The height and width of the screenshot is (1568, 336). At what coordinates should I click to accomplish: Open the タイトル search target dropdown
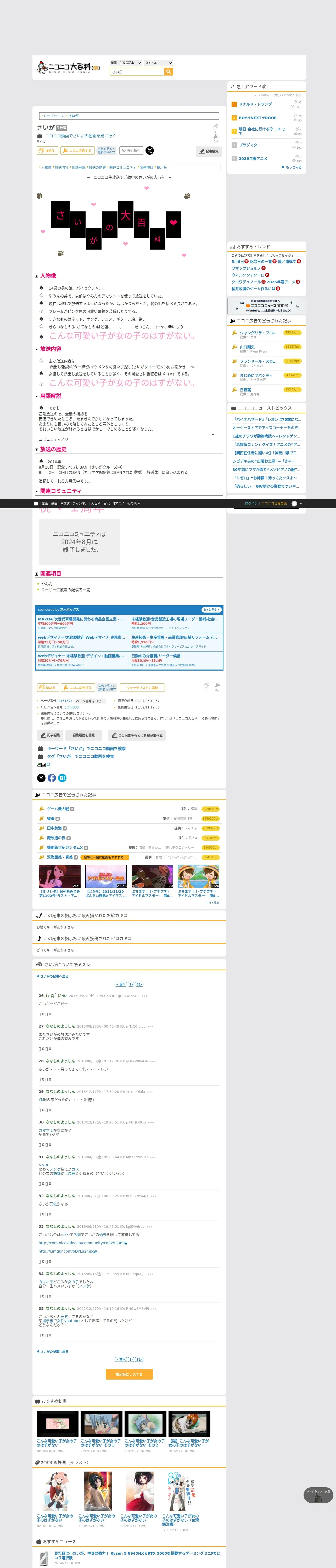159,63
